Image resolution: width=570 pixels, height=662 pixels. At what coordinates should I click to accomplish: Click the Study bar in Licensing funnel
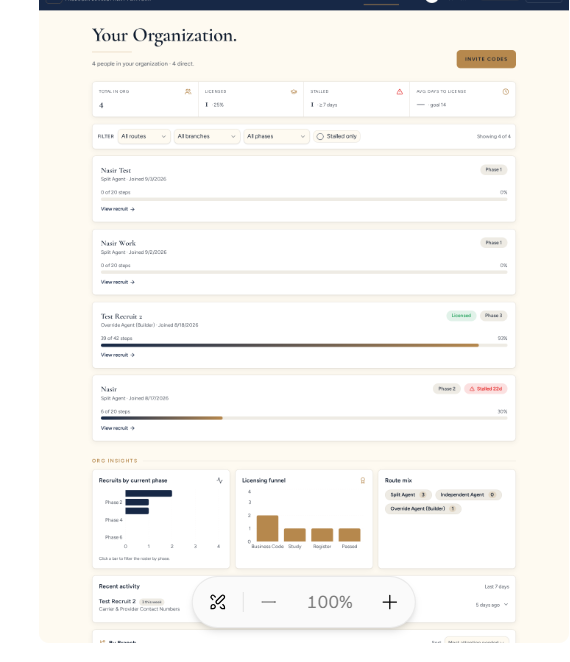pos(295,535)
